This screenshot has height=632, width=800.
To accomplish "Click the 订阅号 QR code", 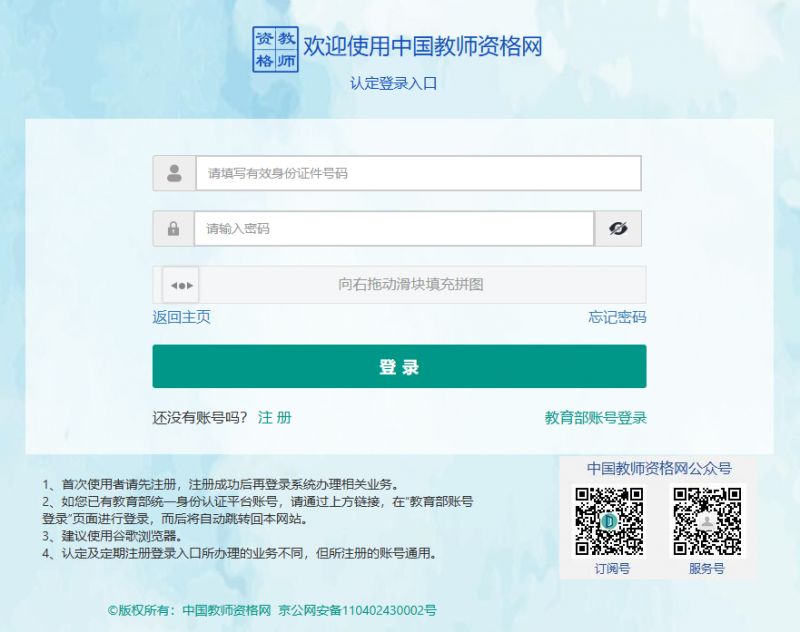I will click(x=609, y=521).
